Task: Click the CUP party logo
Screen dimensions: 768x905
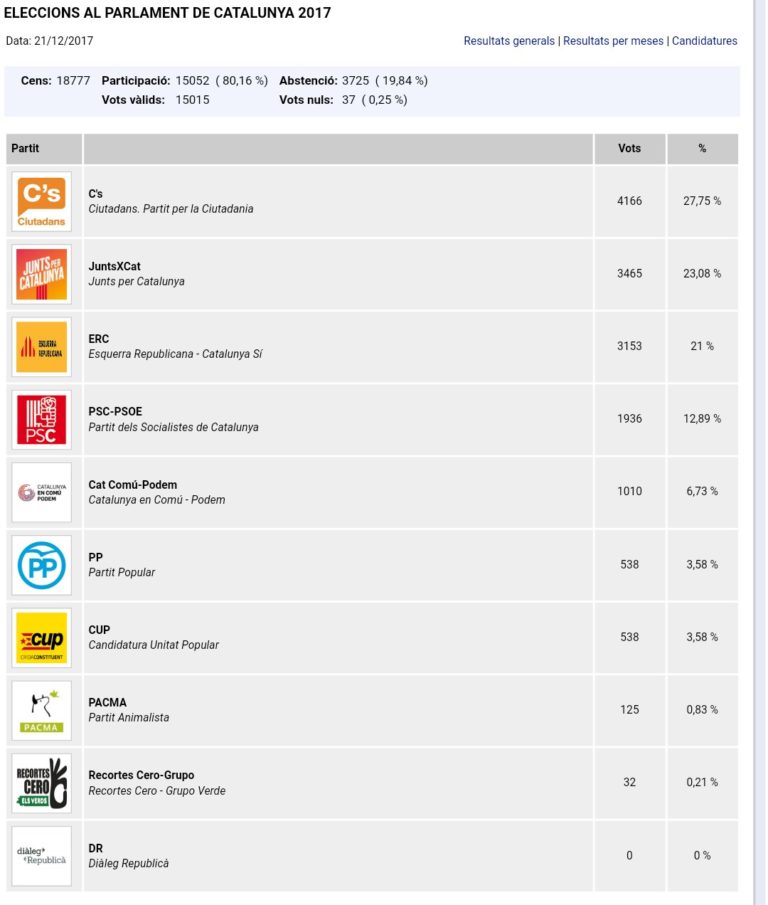Action: click(x=42, y=637)
